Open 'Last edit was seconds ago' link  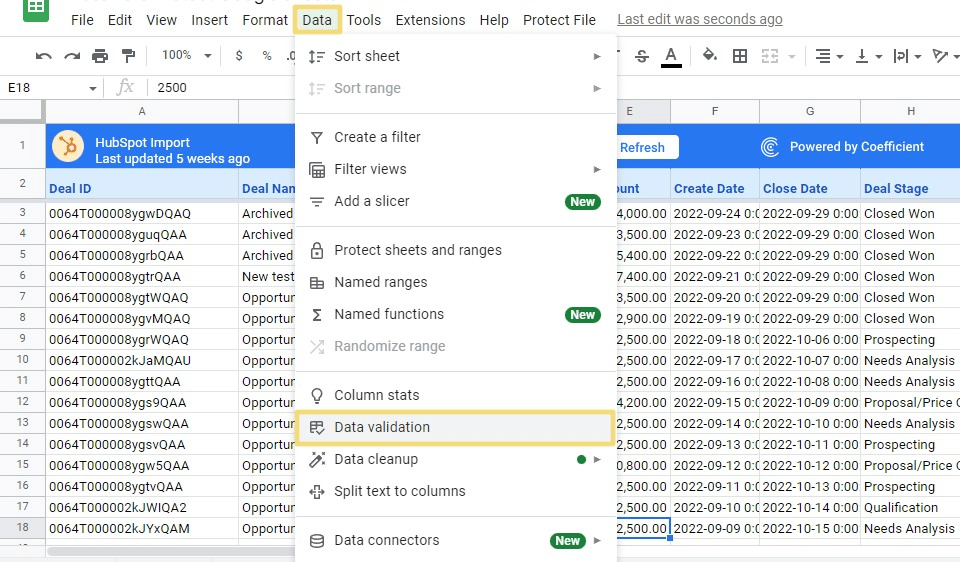pos(700,20)
